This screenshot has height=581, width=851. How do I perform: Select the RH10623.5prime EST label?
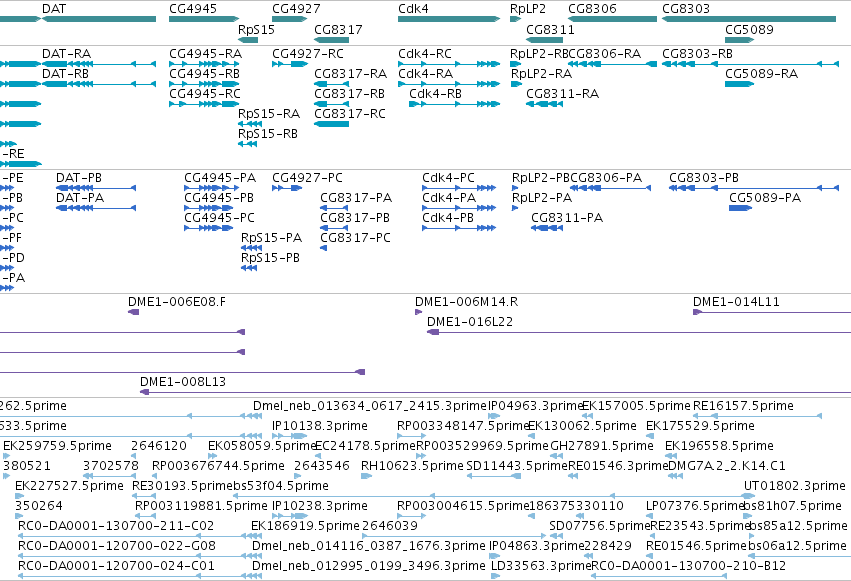point(412,466)
